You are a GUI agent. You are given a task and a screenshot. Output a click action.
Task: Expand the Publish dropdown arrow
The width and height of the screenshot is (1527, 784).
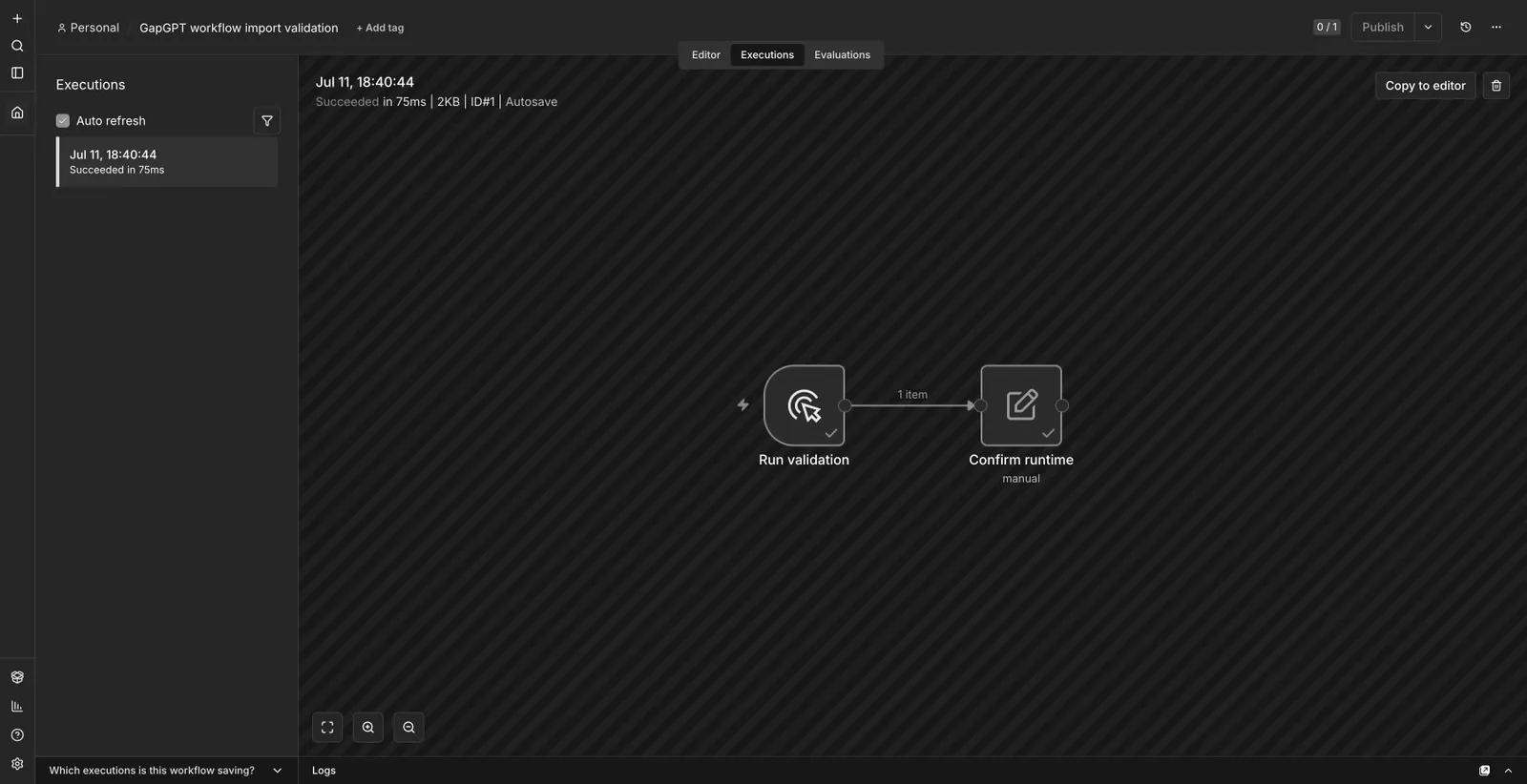[1428, 28]
